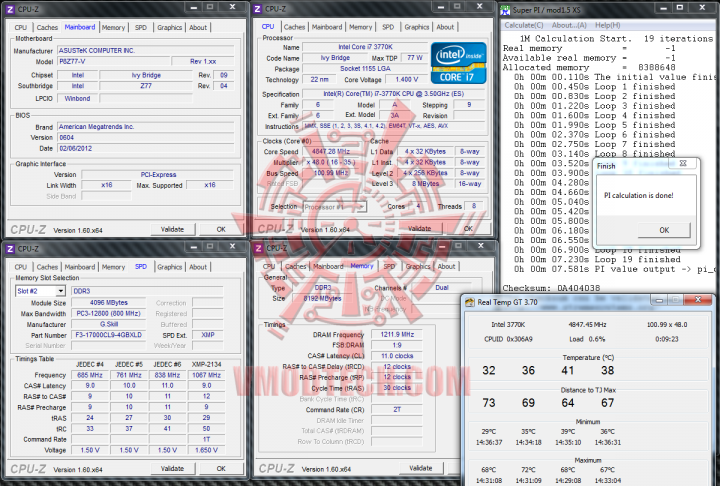This screenshot has width=720, height=486.
Task: Click OK in the Mainboard CPU-Z window
Action: pos(221,229)
